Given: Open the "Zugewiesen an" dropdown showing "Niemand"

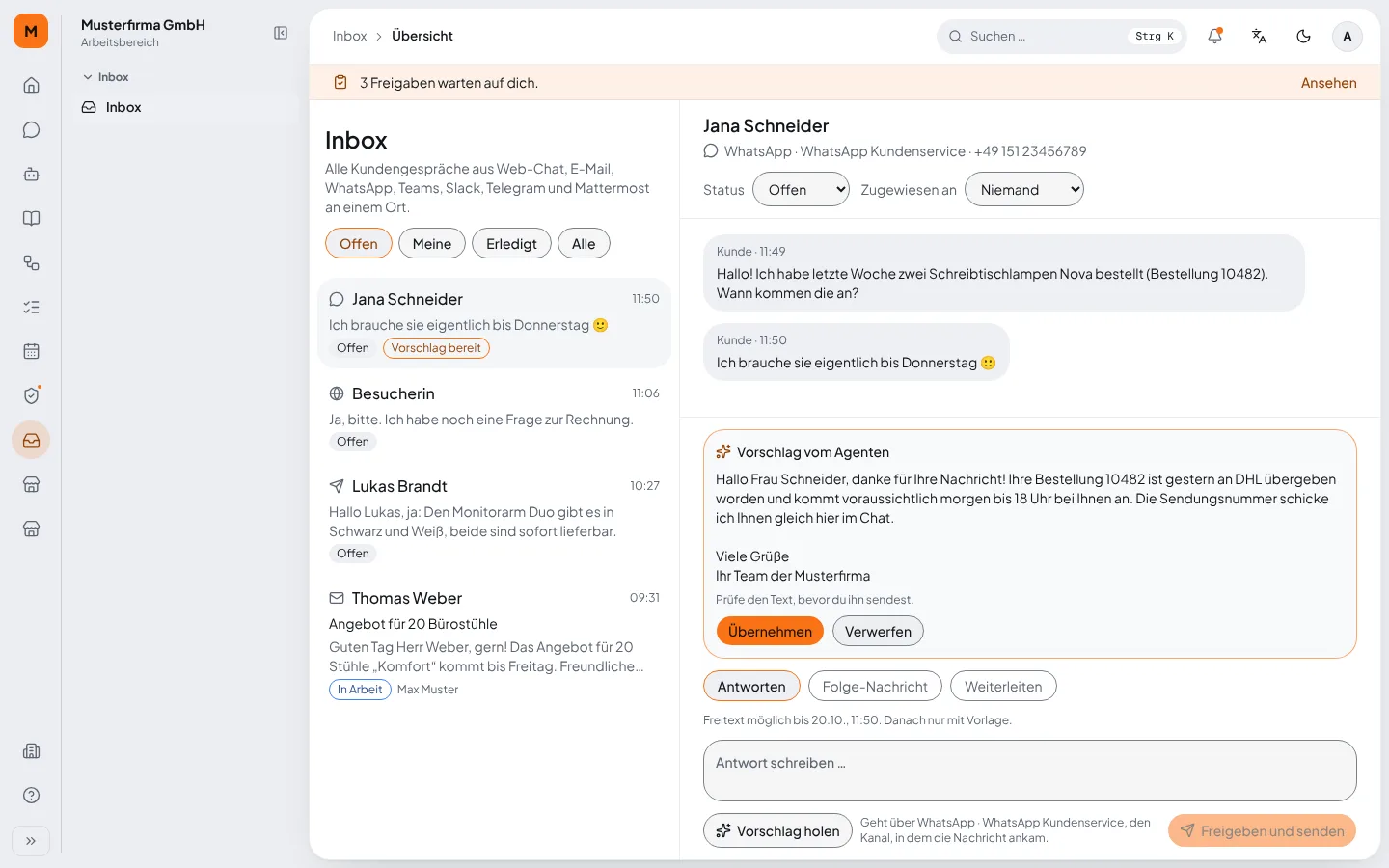Looking at the screenshot, I should (x=1024, y=190).
